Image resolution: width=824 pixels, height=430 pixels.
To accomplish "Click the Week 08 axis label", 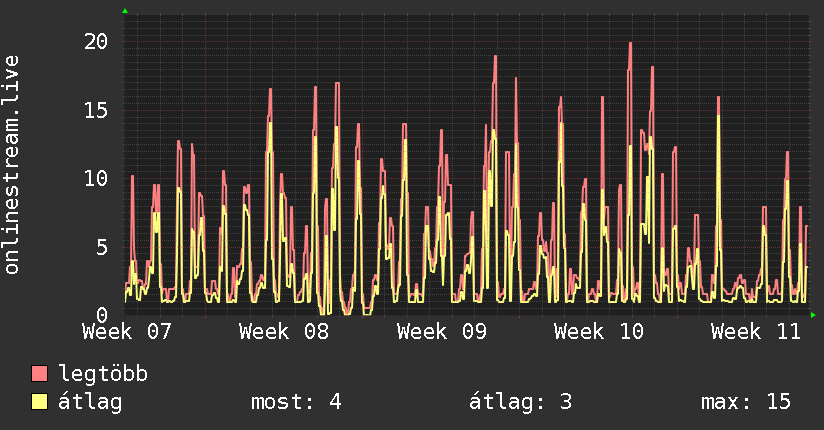I will click(x=284, y=332).
